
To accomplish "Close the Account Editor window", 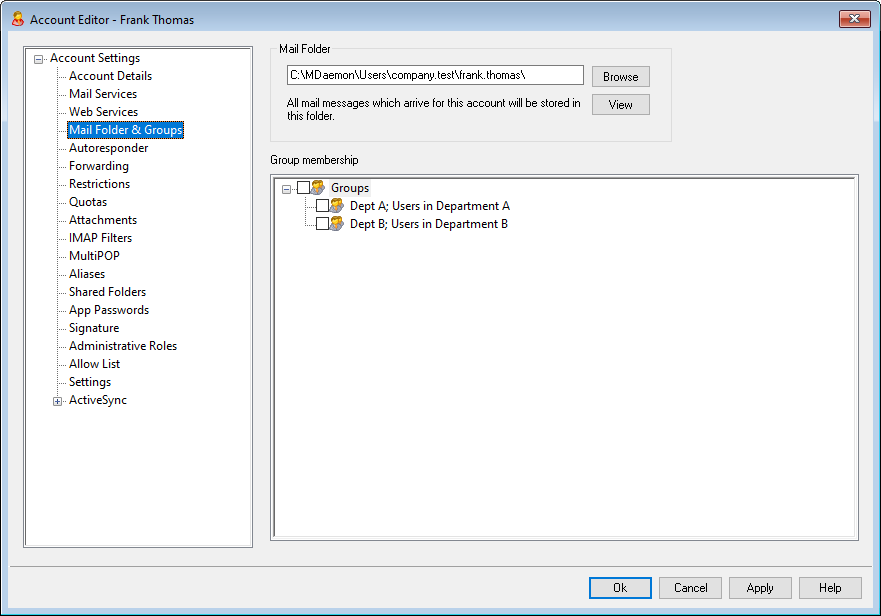I will (x=853, y=19).
